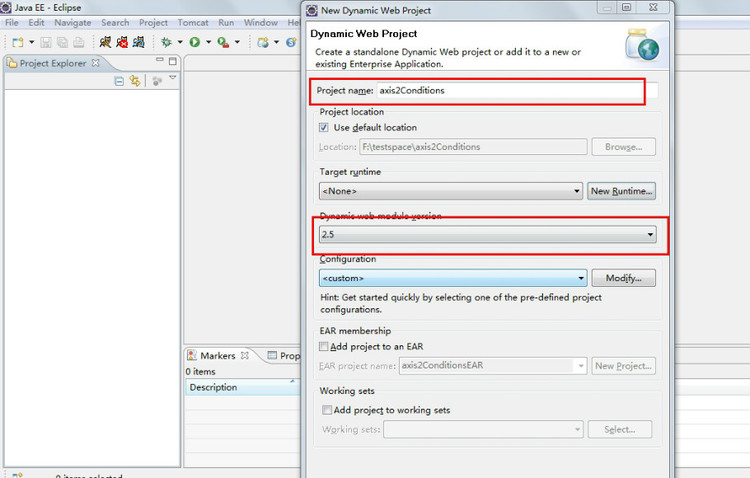The width and height of the screenshot is (750, 478).
Task: Open the Window menu
Action: (261, 22)
